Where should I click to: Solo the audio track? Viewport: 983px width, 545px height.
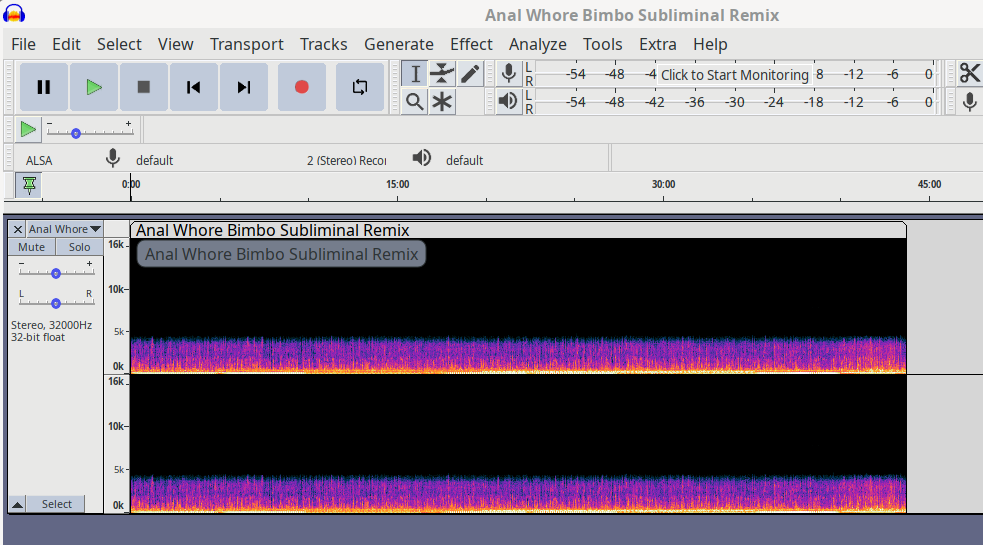pos(79,247)
